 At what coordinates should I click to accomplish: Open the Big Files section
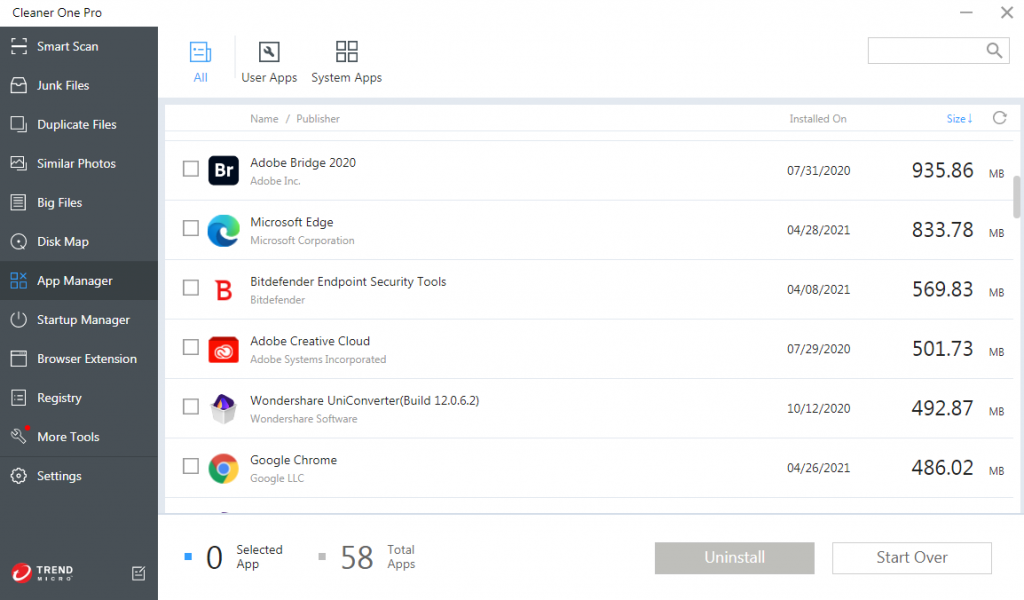click(78, 202)
